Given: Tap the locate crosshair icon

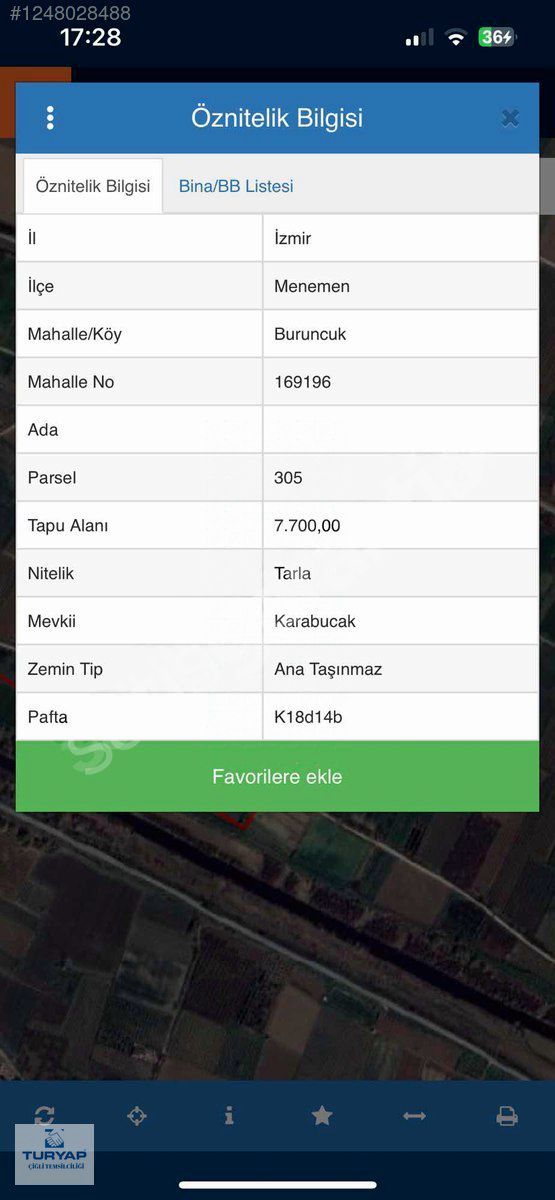Looking at the screenshot, I should point(137,1116).
